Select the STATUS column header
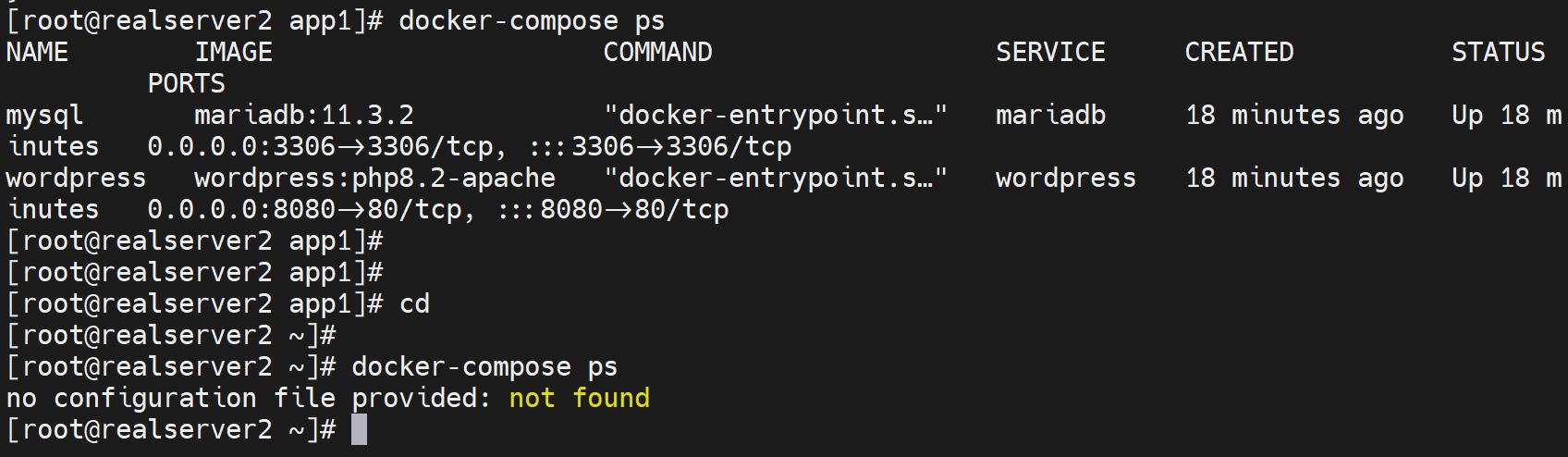The image size is (1568, 457). (x=1498, y=53)
